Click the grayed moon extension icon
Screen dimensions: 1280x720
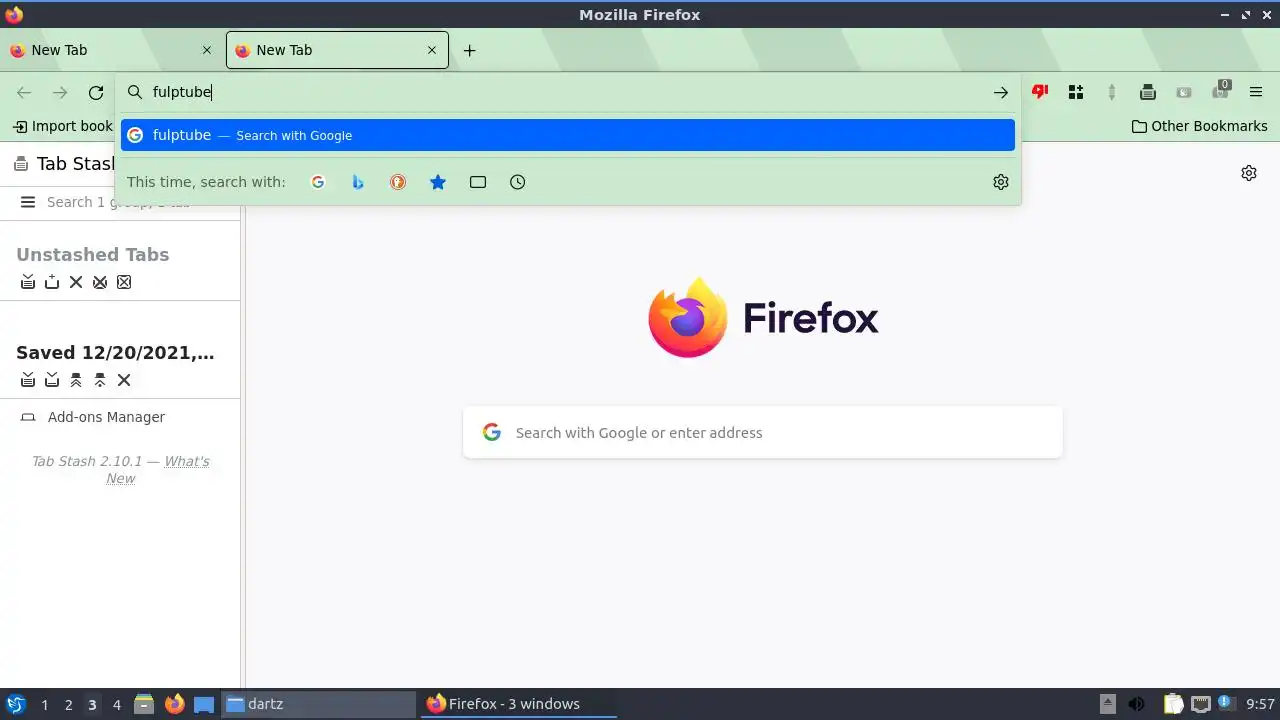point(1184,92)
